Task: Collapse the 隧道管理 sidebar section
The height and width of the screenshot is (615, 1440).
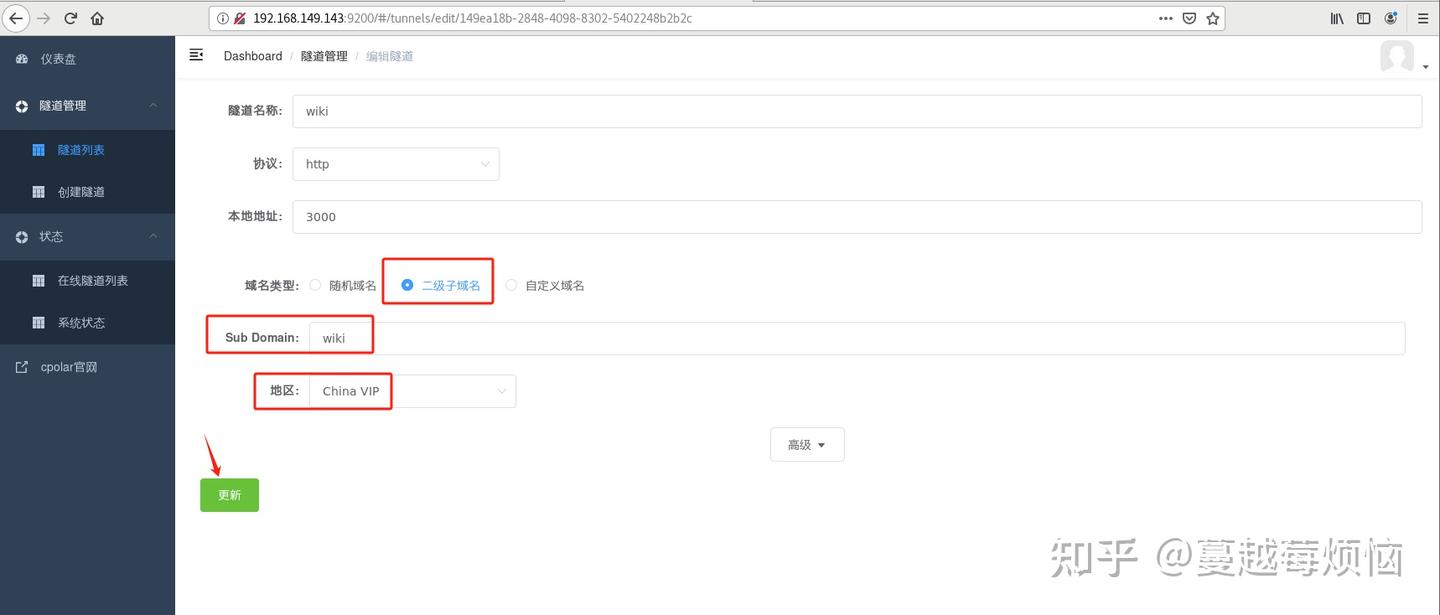Action: pos(152,105)
